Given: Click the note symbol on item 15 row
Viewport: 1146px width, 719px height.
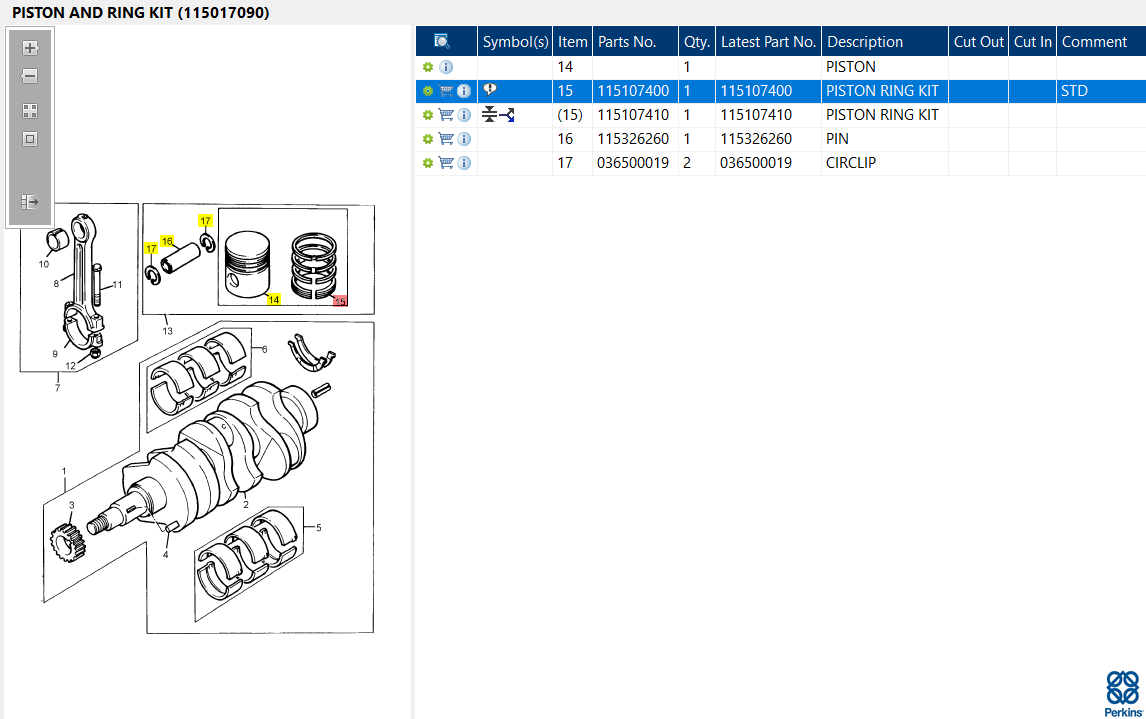Looking at the screenshot, I should [490, 90].
